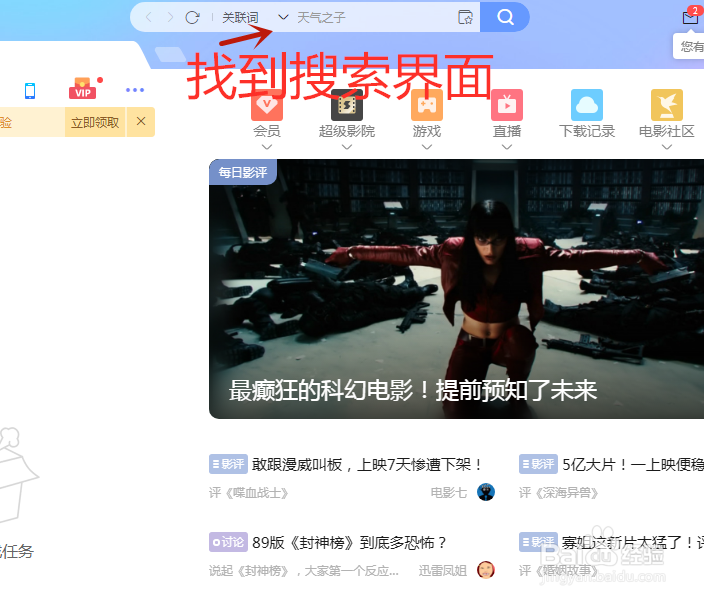The height and width of the screenshot is (601, 704).
Task: Expand the chevron under 超级影院
Action: click(x=347, y=147)
